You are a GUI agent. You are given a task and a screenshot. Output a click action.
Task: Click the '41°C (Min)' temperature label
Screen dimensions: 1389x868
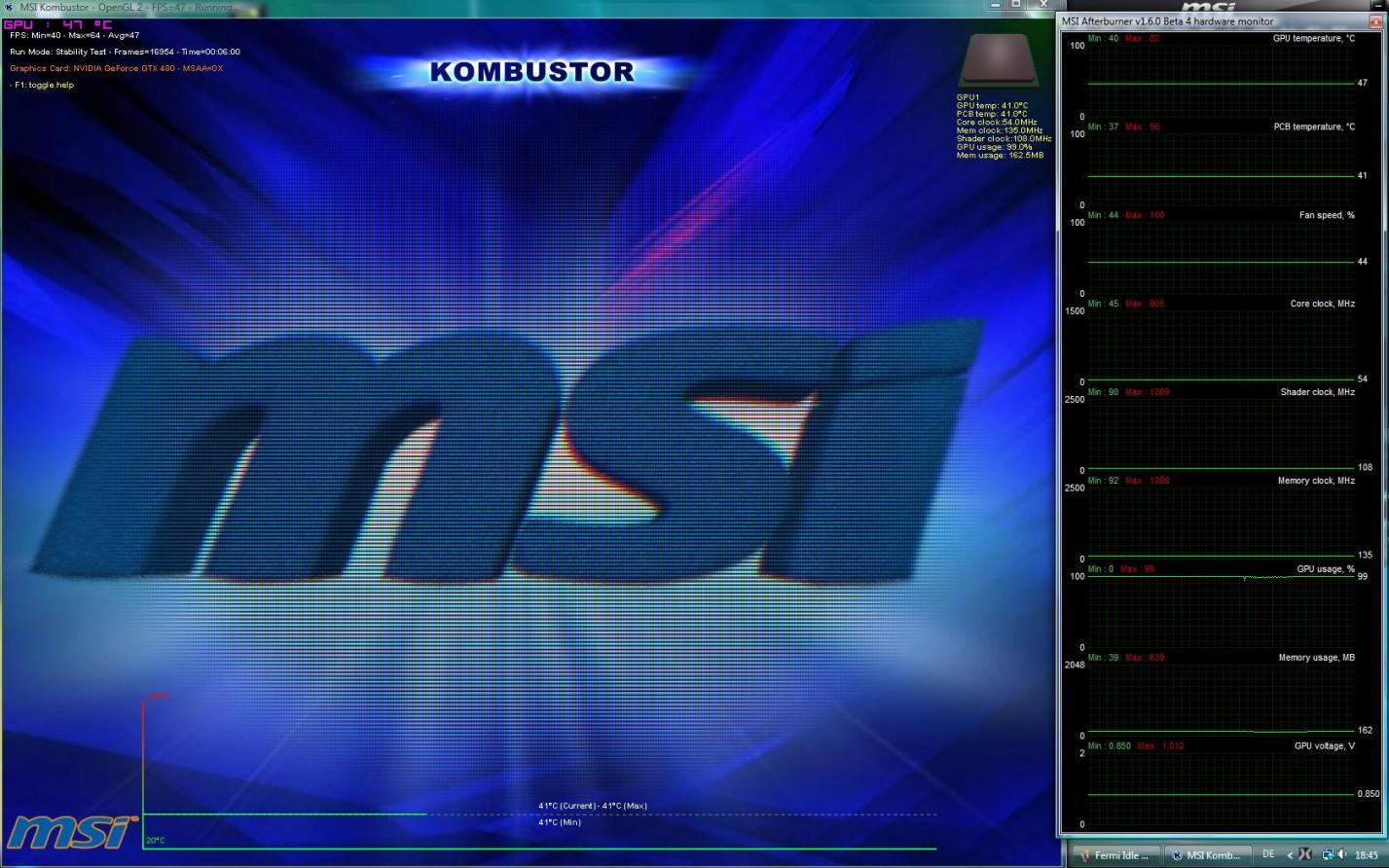(560, 822)
